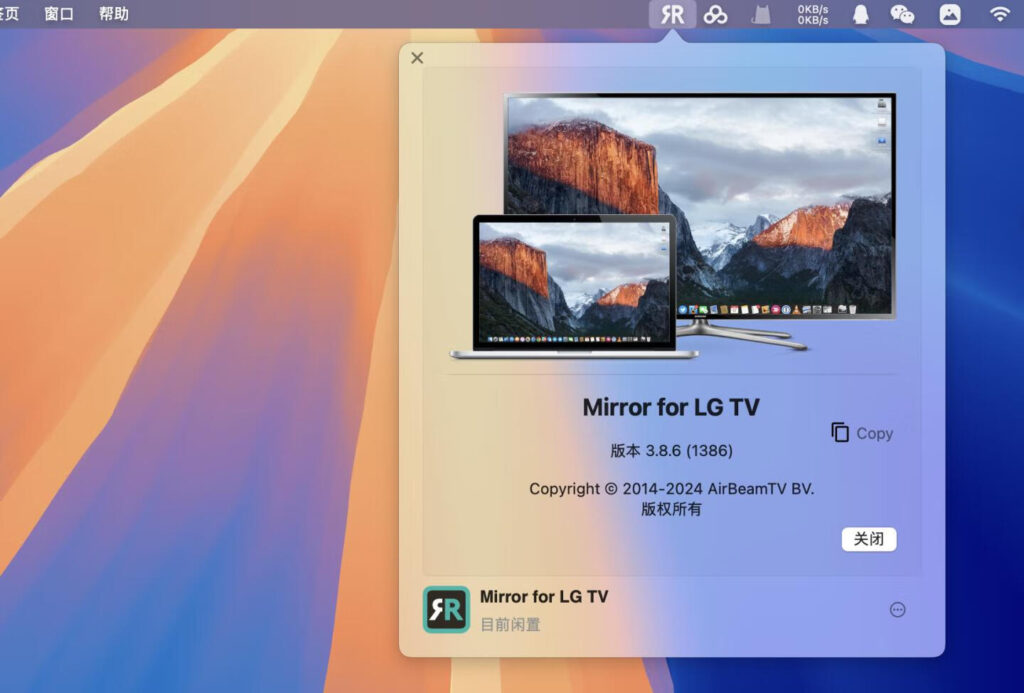Click the interlocking rings menu bar icon
1024x693 pixels.
tap(714, 14)
